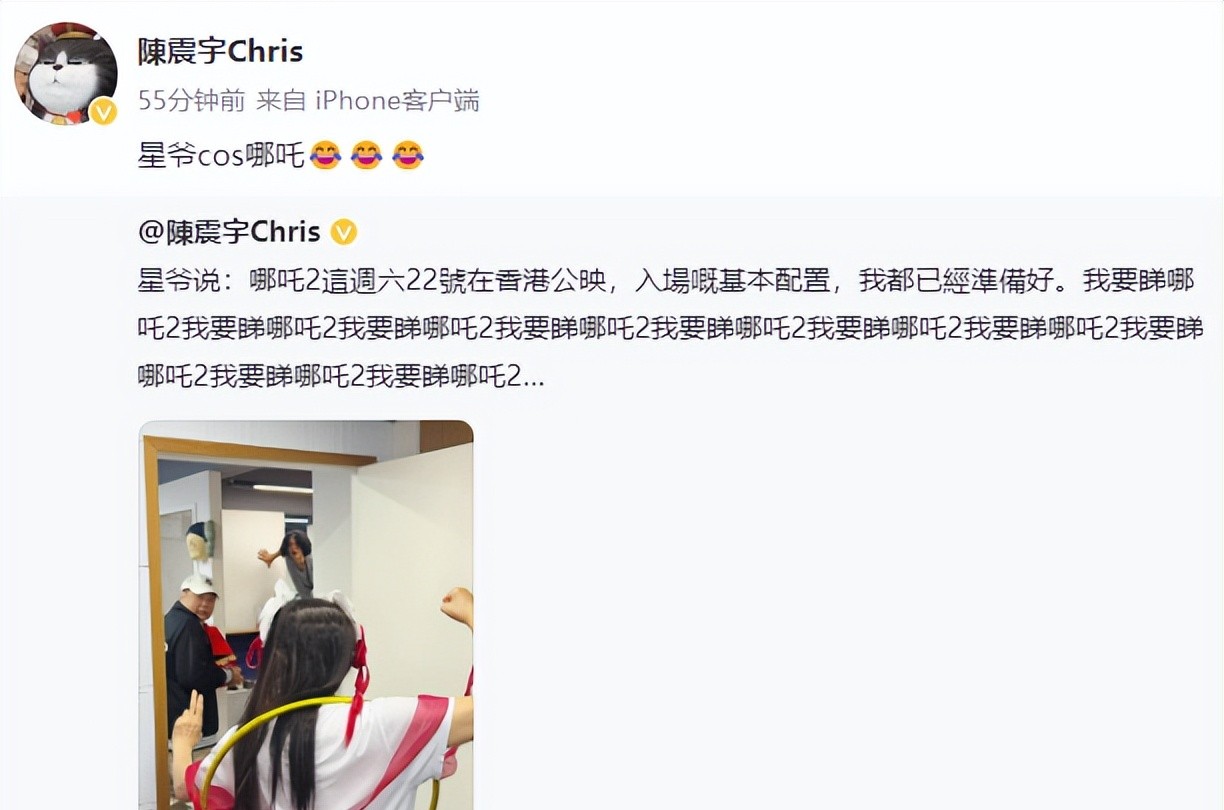Image resolution: width=1224 pixels, height=810 pixels.
Task: Open the @陳震宇Chris mention in the repost
Action: (229, 232)
